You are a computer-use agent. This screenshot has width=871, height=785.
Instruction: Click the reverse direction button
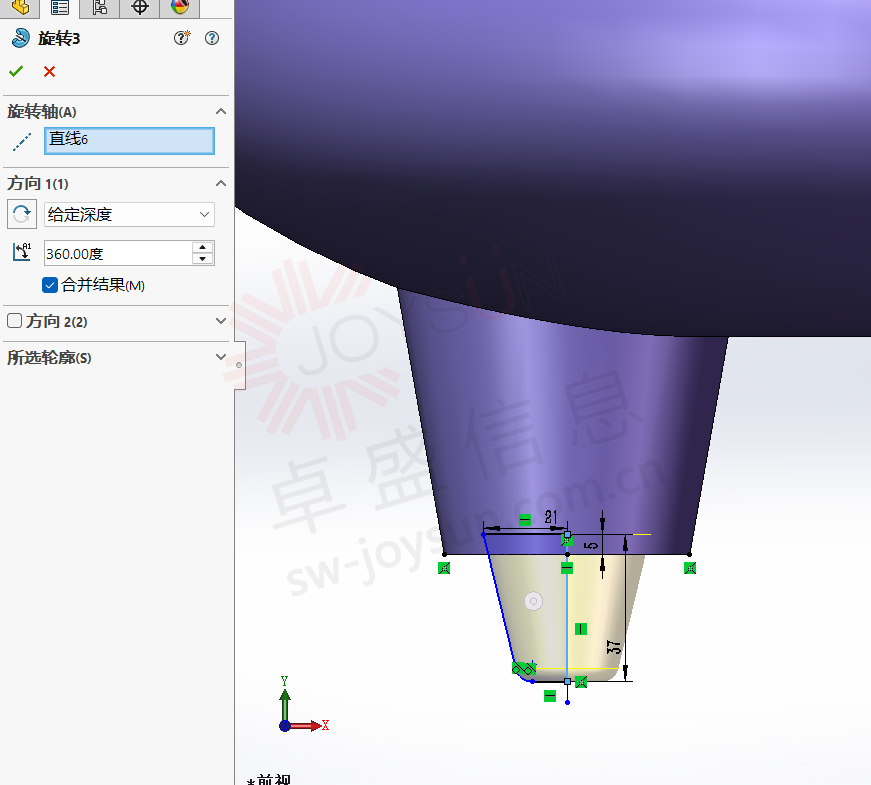coord(22,214)
